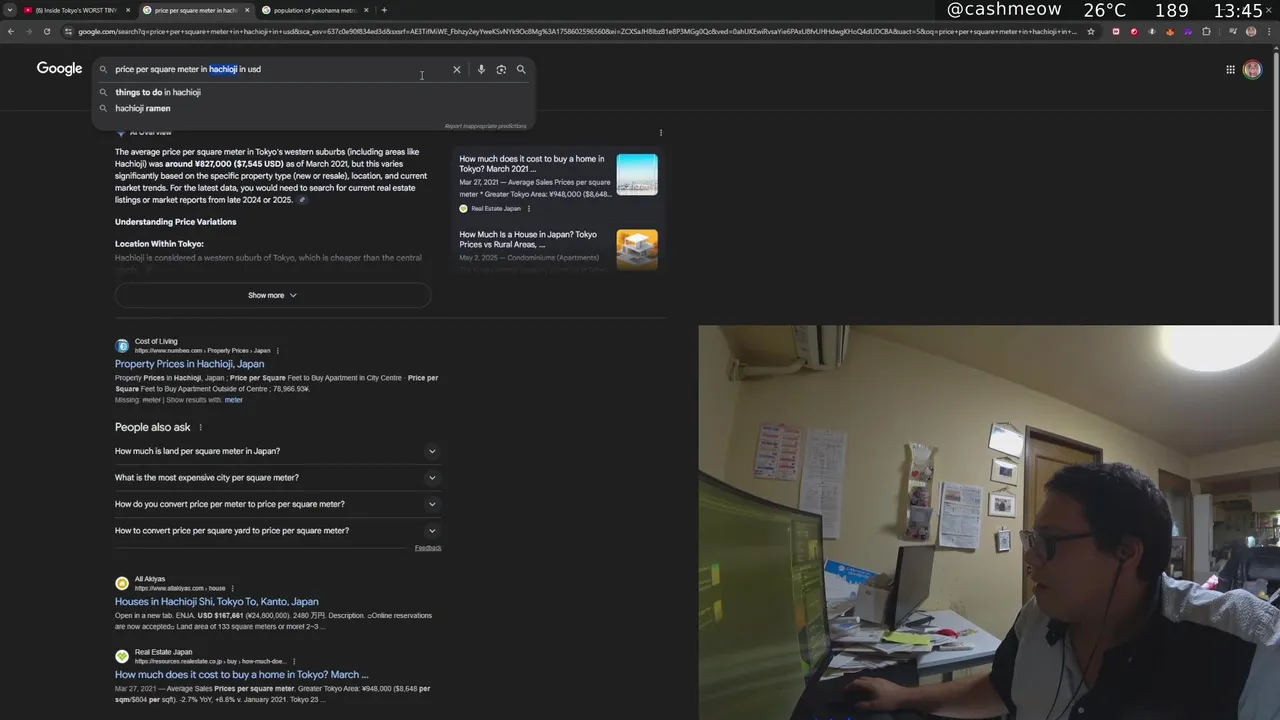
Task: Open the Google apps grid
Action: coord(1230,69)
